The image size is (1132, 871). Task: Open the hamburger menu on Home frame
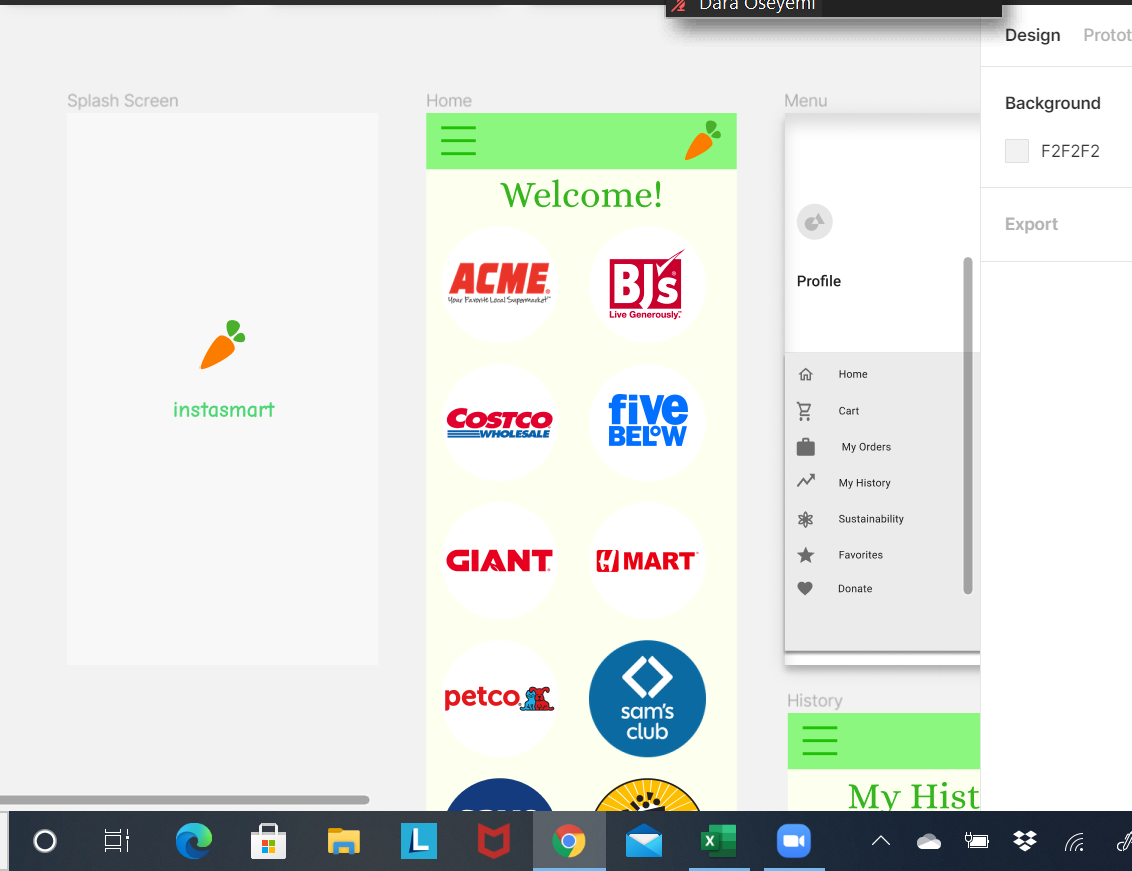(x=458, y=141)
